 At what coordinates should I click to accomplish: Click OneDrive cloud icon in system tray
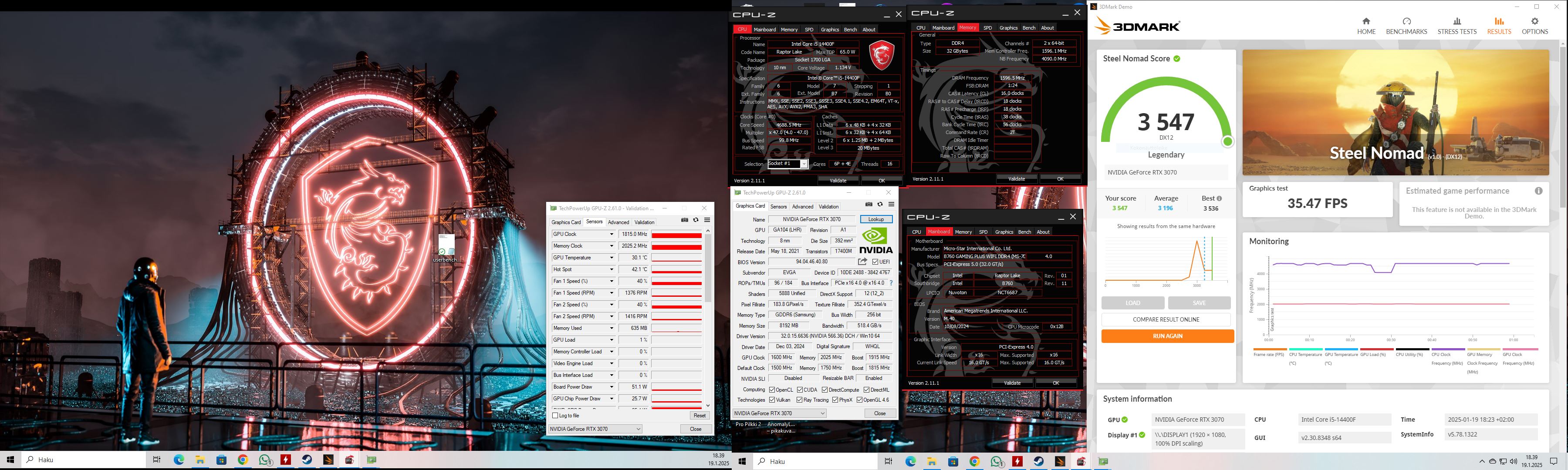1492,461
